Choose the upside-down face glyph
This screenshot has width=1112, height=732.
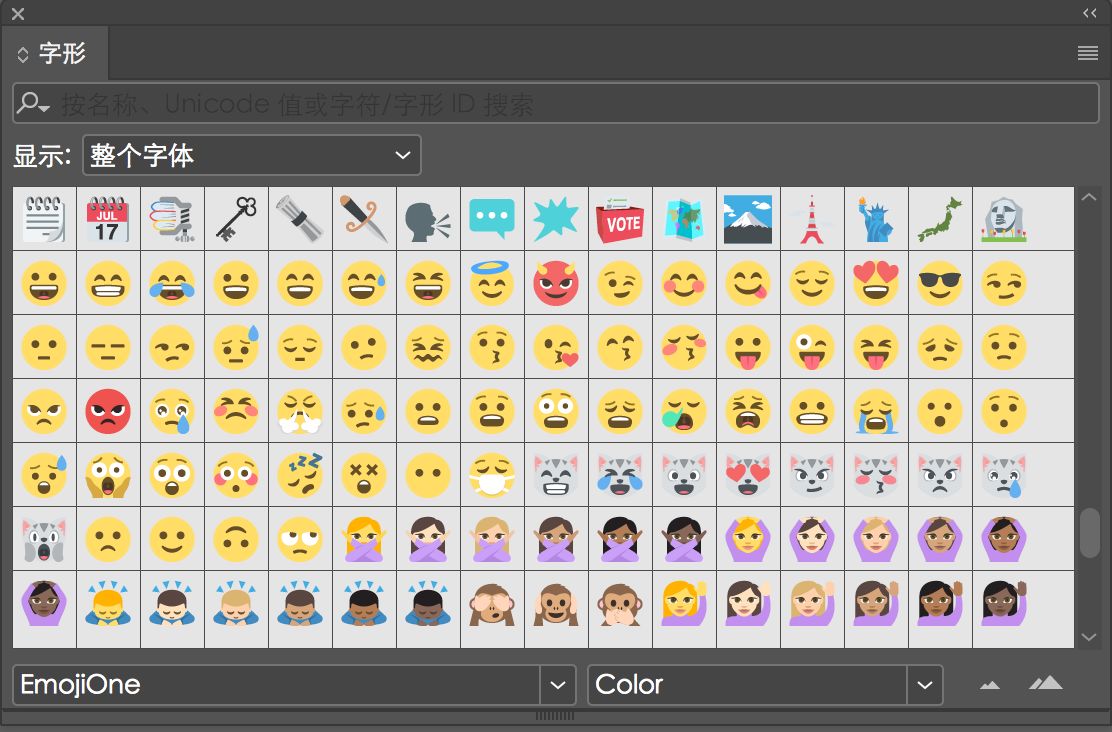tap(236, 539)
